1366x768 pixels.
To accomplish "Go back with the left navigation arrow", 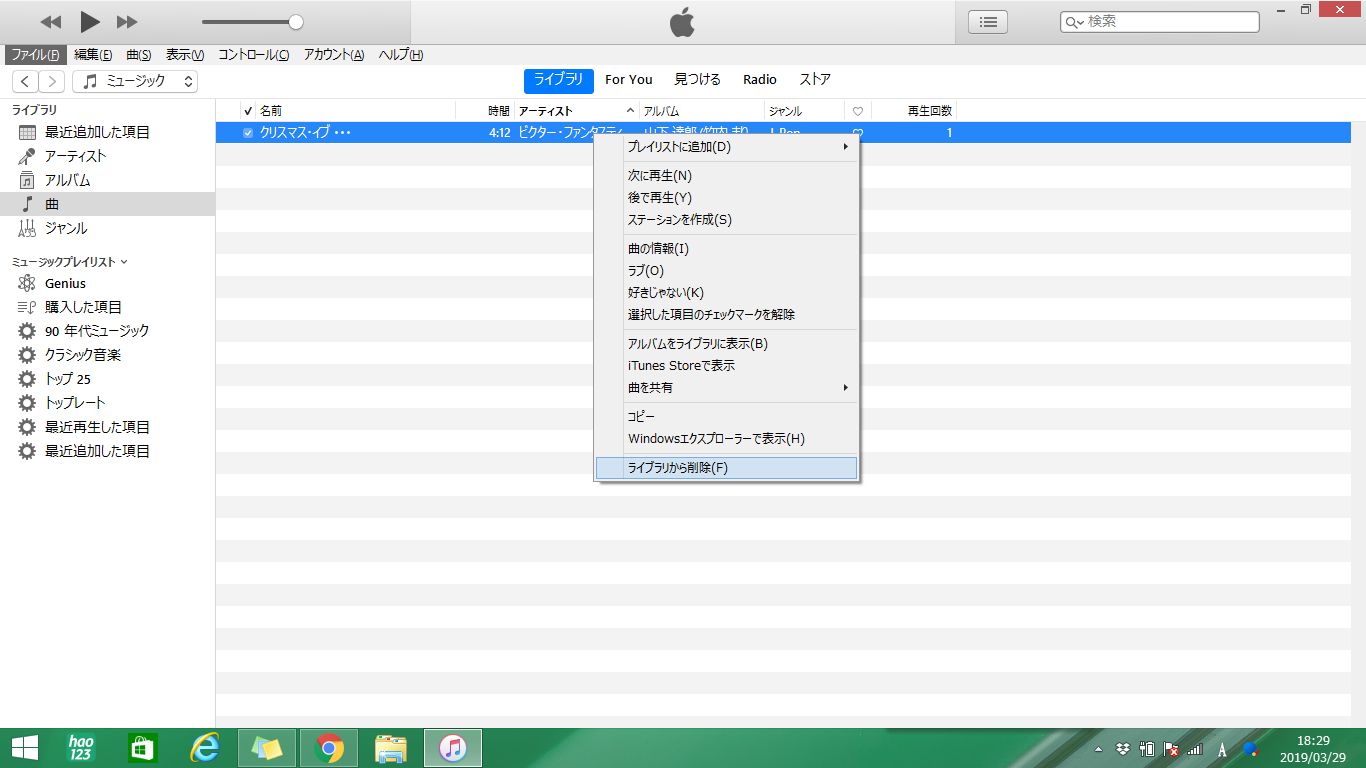I will (x=25, y=81).
